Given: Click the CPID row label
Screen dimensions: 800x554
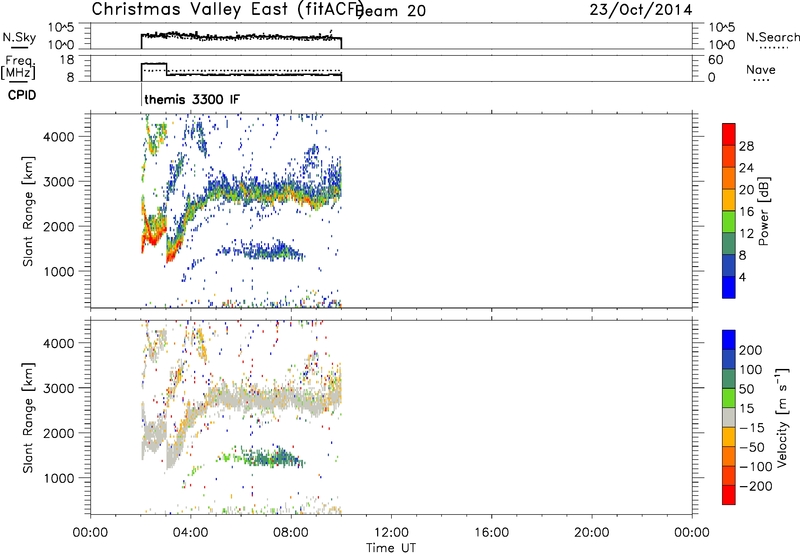Looking at the screenshot, I should pos(22,95).
